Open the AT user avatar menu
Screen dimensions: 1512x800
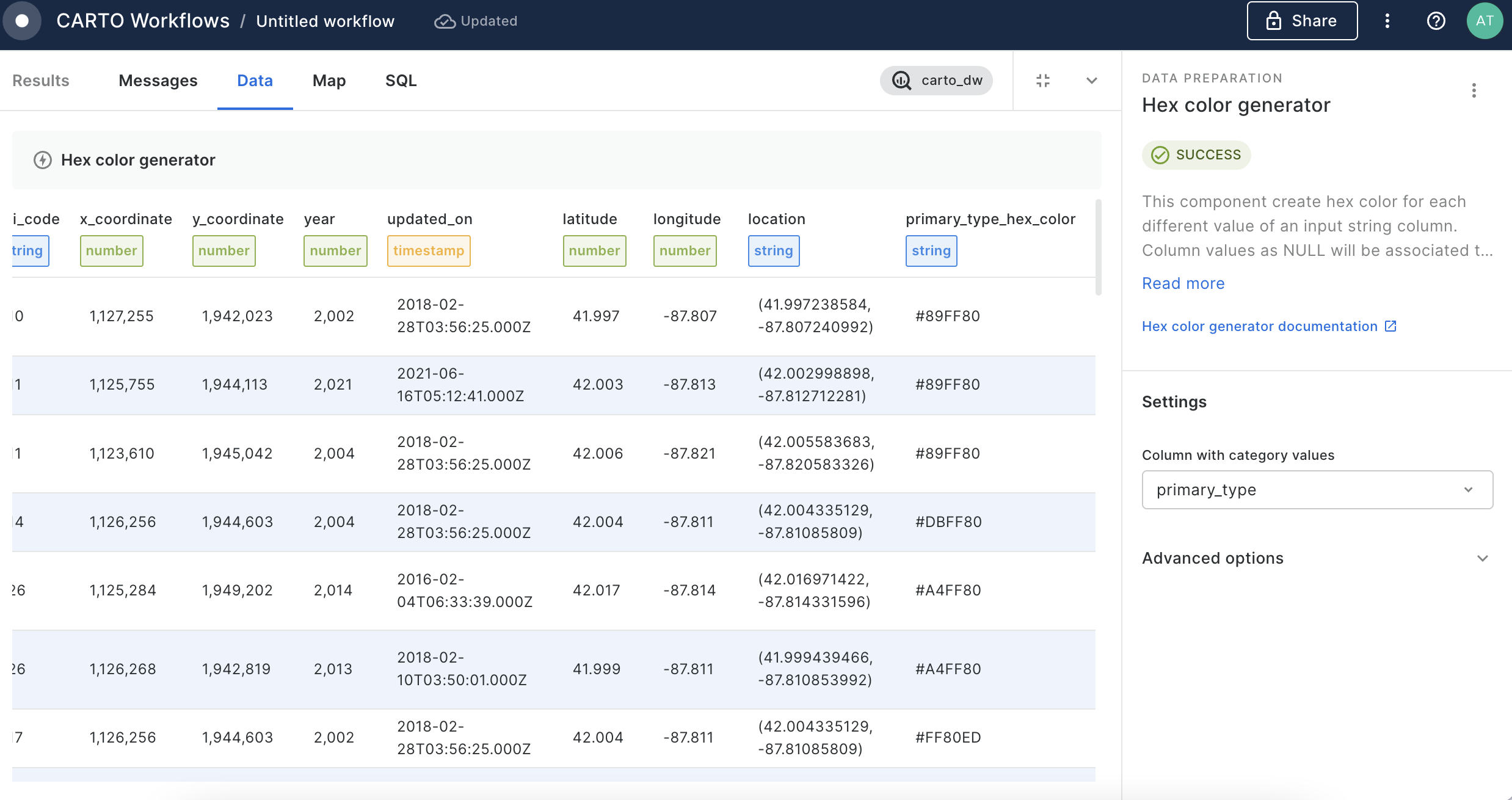(x=1485, y=21)
